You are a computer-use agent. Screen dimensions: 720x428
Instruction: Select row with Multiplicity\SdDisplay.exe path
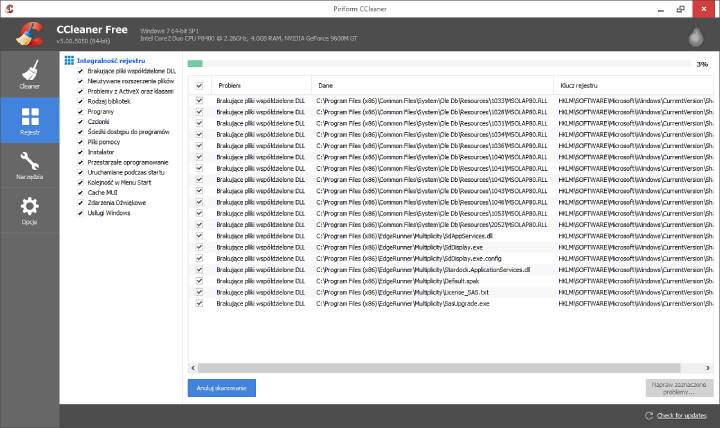coord(451,247)
